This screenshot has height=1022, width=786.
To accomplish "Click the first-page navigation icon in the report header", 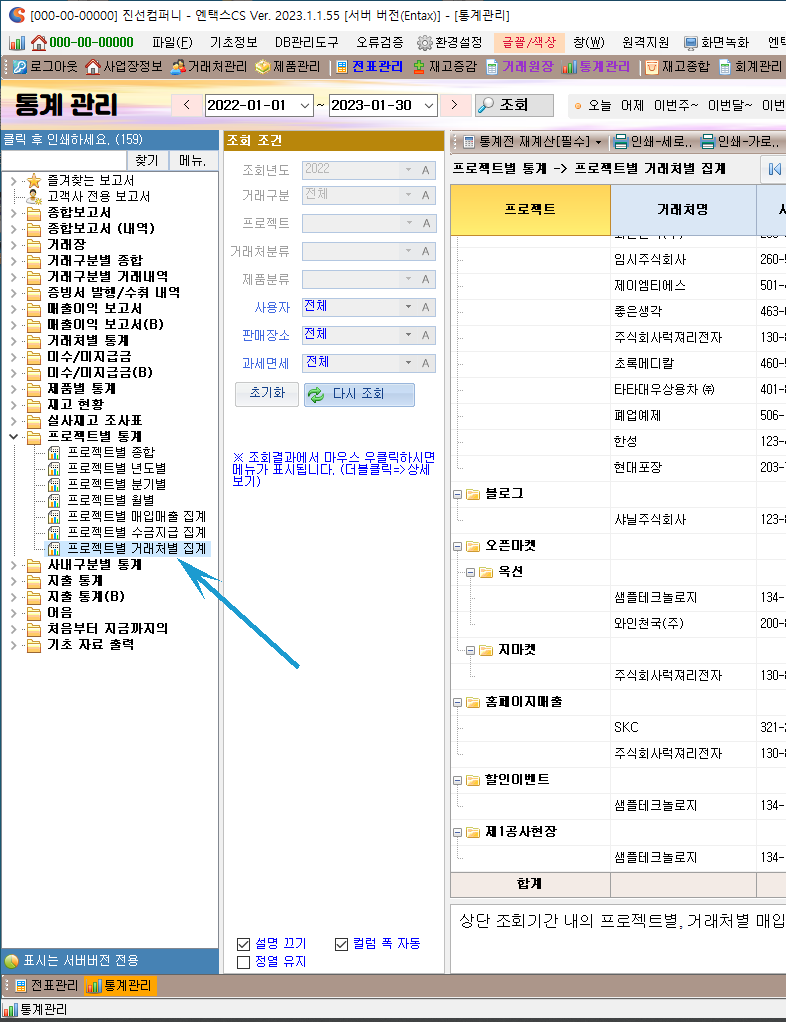I will 774,169.
